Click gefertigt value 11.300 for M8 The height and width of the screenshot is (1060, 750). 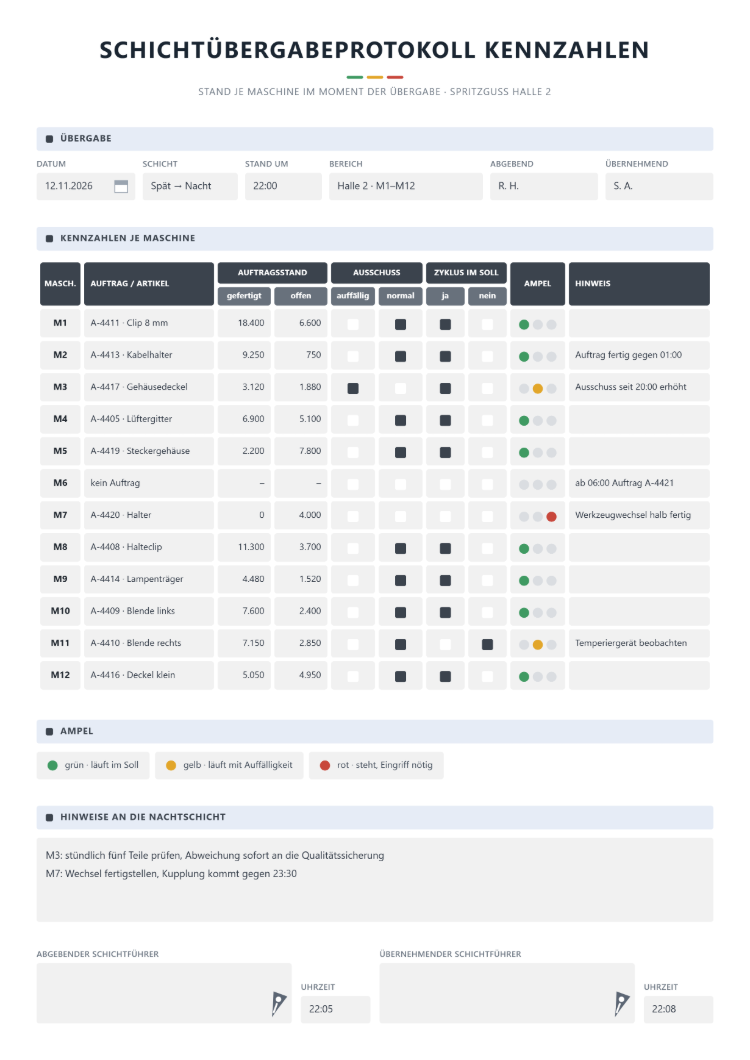pos(244,547)
